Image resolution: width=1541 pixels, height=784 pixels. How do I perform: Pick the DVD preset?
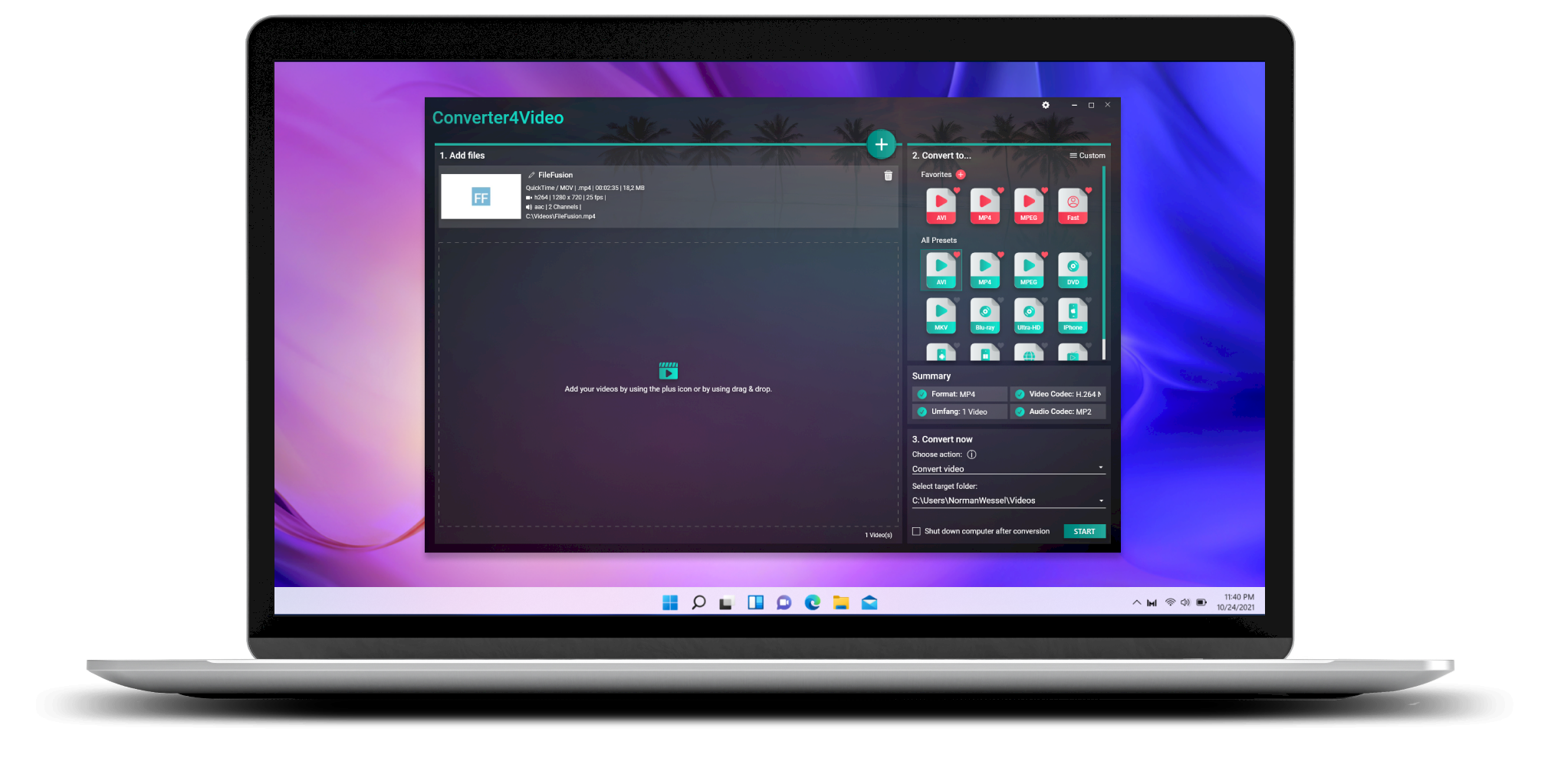(1073, 270)
